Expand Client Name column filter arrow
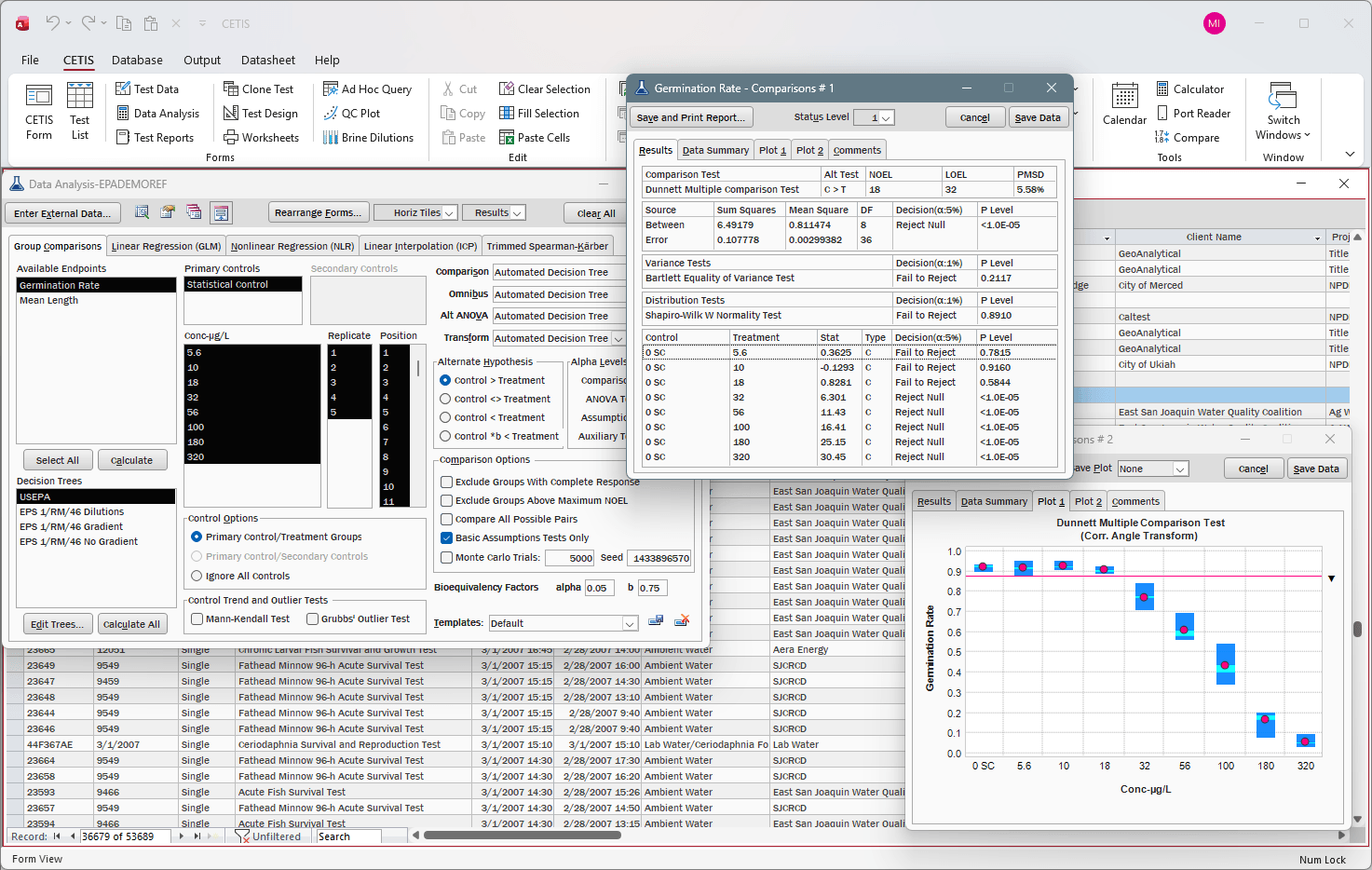The image size is (1372, 870). coord(1317,238)
